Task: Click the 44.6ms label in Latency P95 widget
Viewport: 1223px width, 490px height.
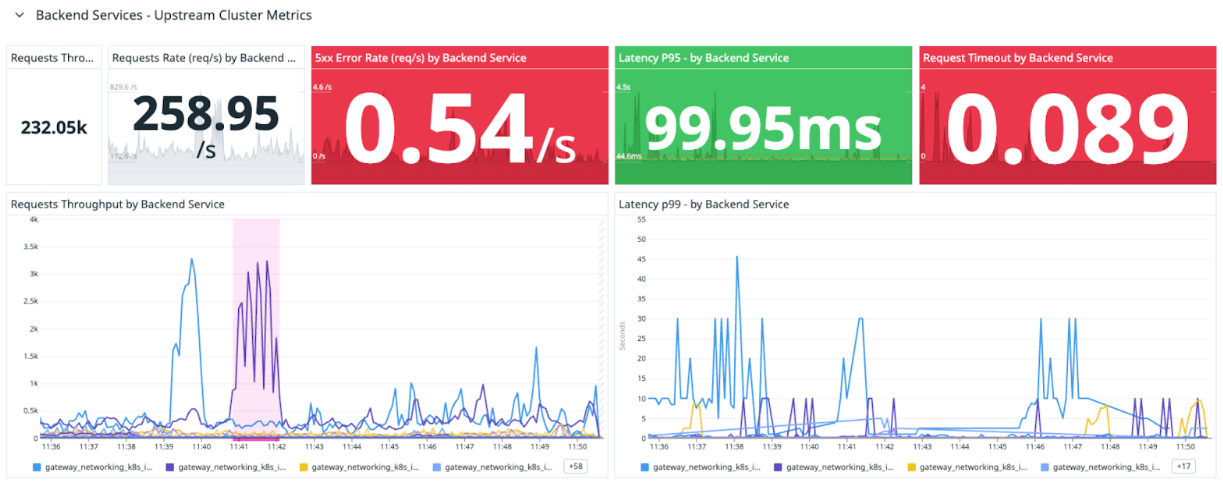Action: (628, 157)
